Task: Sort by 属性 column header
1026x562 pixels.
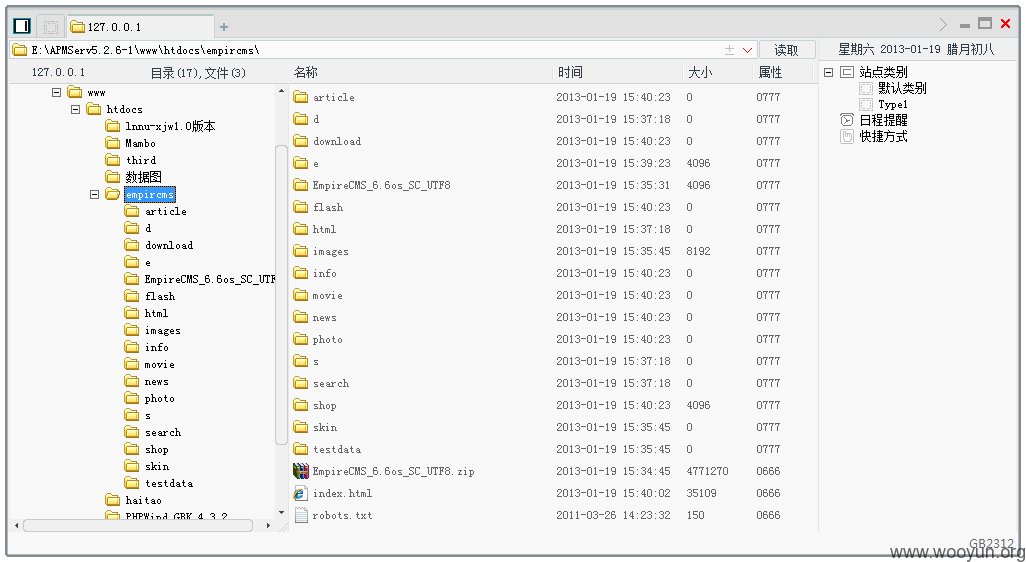Action: (x=770, y=73)
